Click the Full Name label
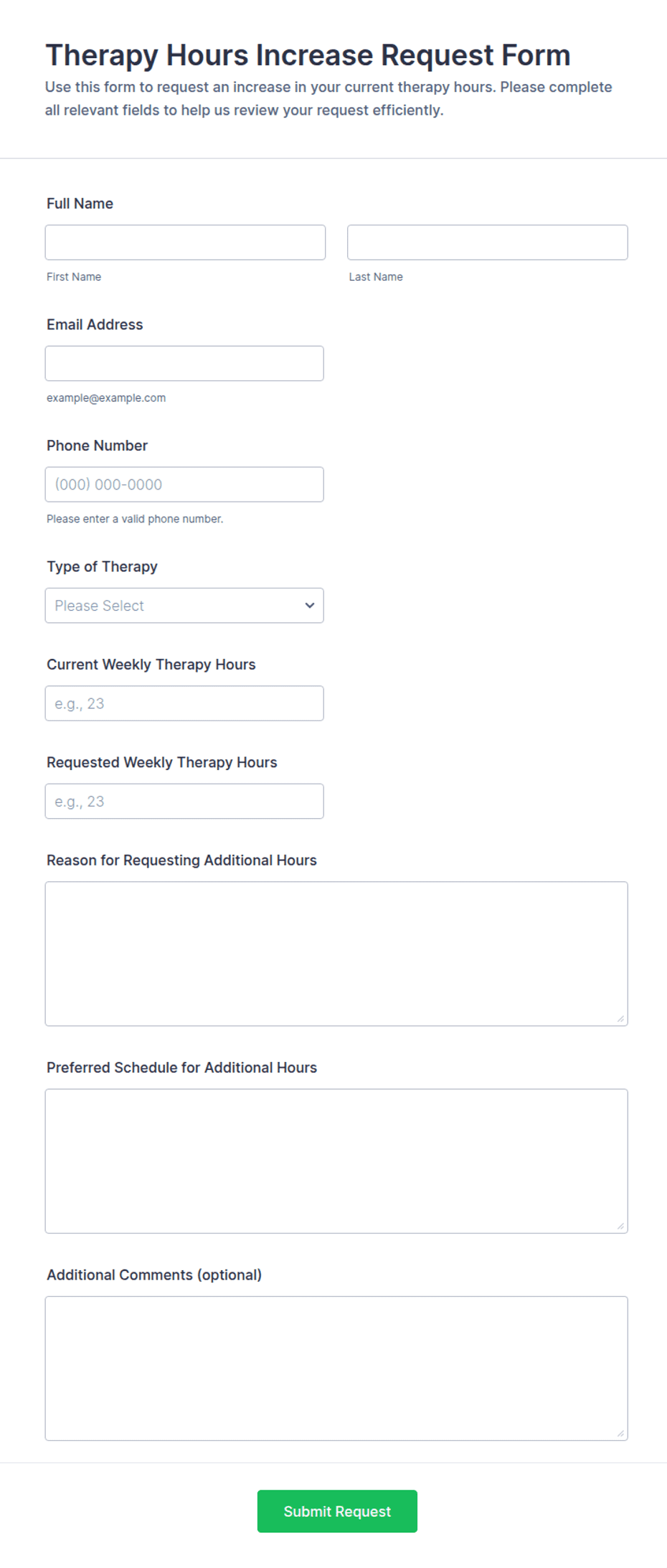 pos(80,204)
